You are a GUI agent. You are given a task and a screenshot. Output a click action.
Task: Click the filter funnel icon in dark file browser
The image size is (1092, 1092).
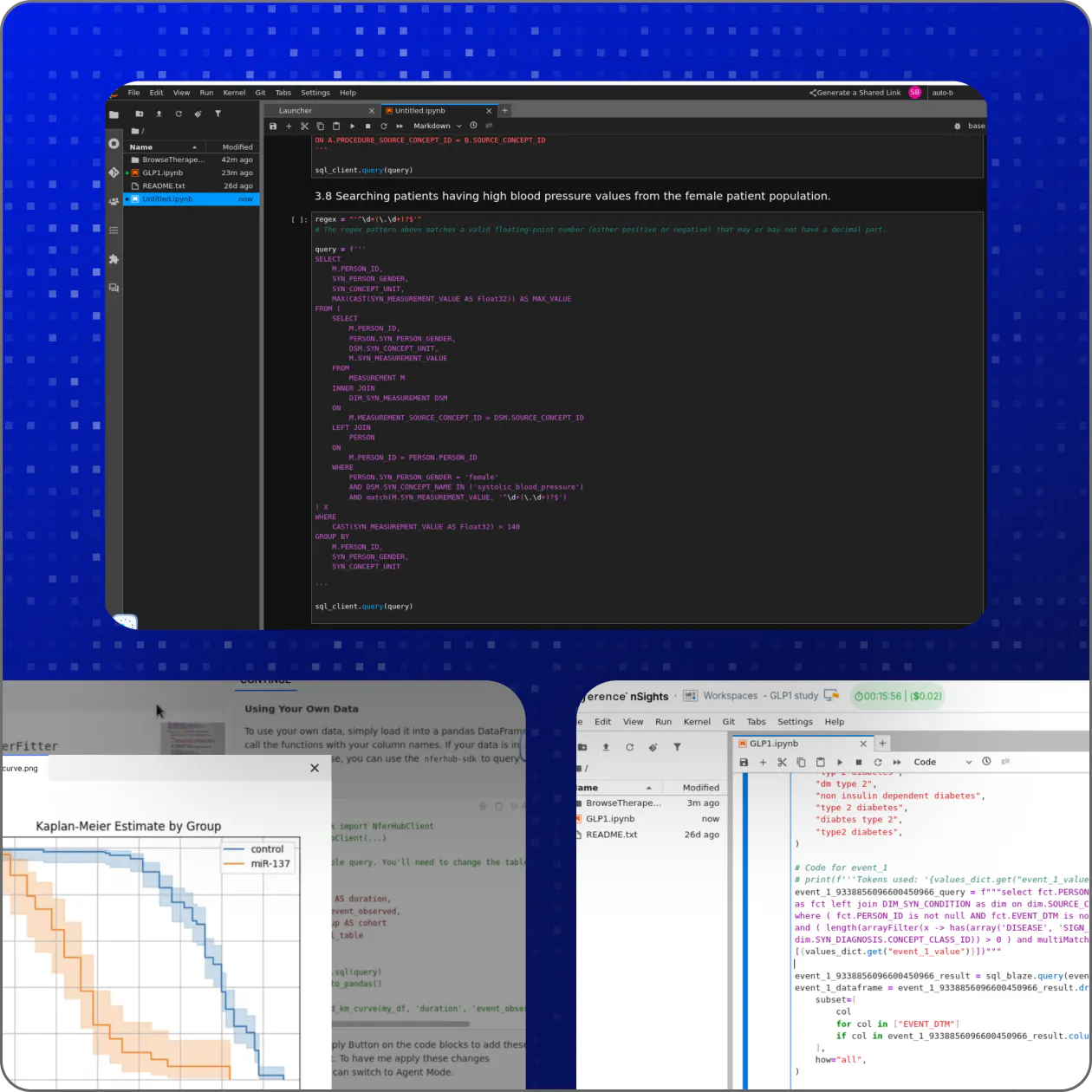pyautogui.click(x=218, y=114)
